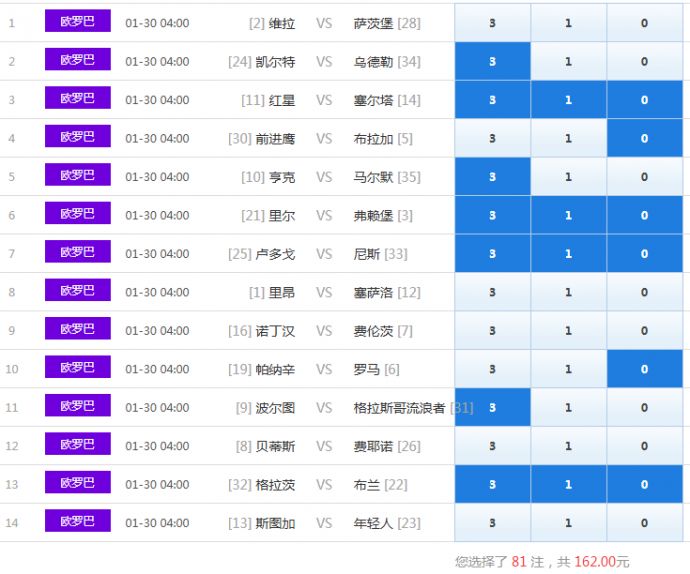
Task: Unselect the 3 cell for 卢多戈 vs 尼斯
Action: tap(492, 254)
